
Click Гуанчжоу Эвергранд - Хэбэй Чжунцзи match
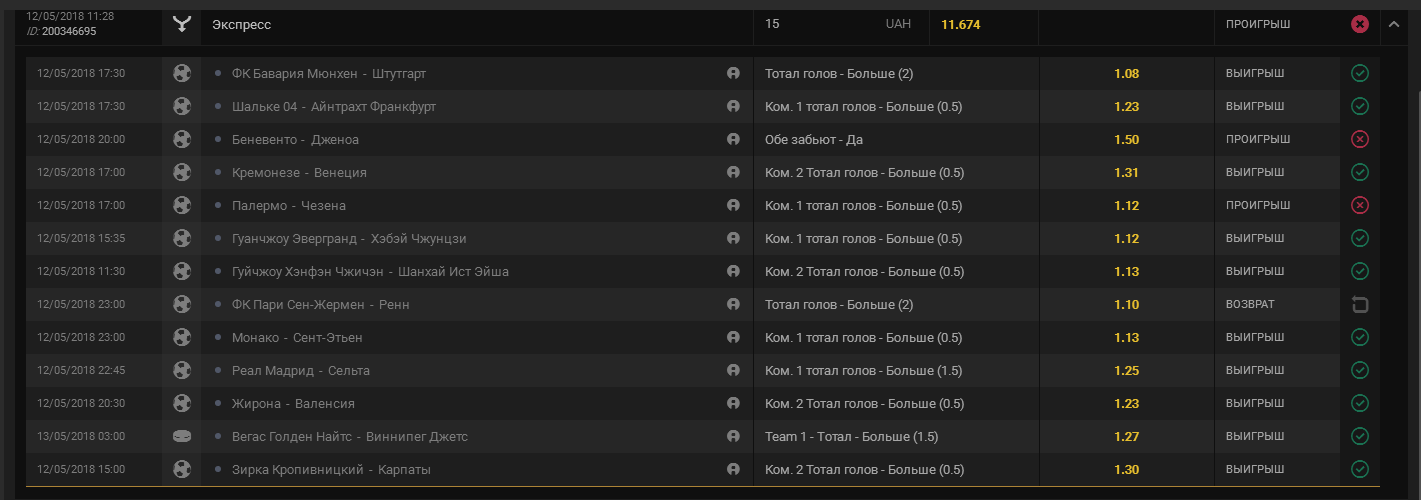tap(349, 238)
